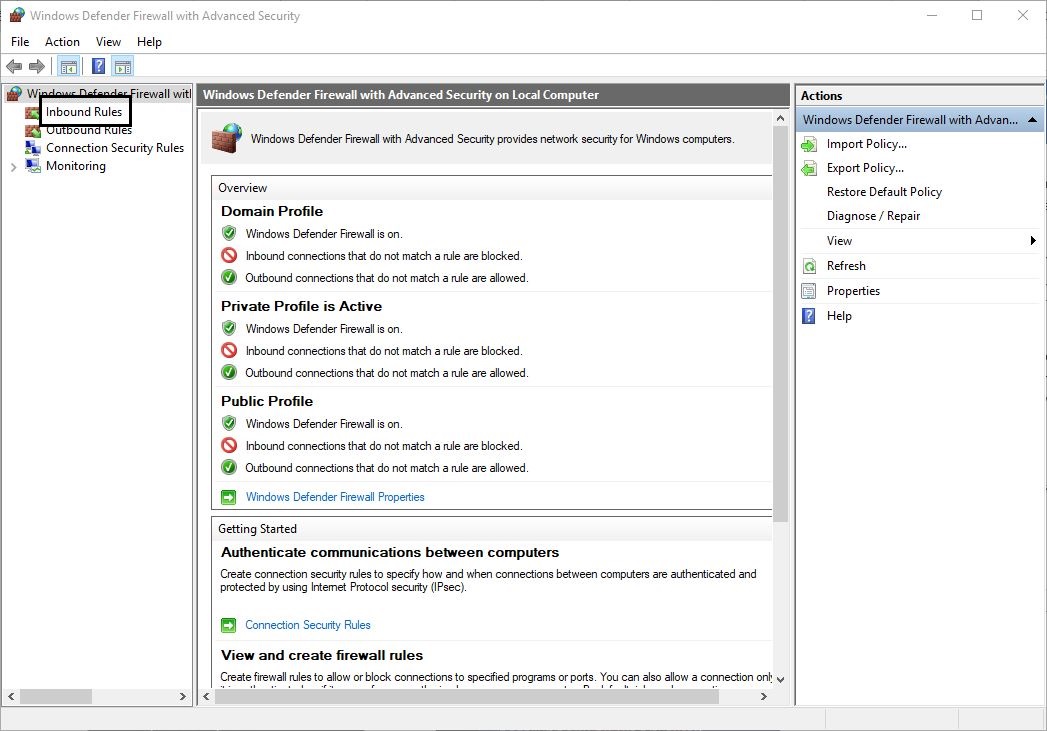Select Connection Security Rules in the tree
1047x731 pixels.
click(115, 148)
